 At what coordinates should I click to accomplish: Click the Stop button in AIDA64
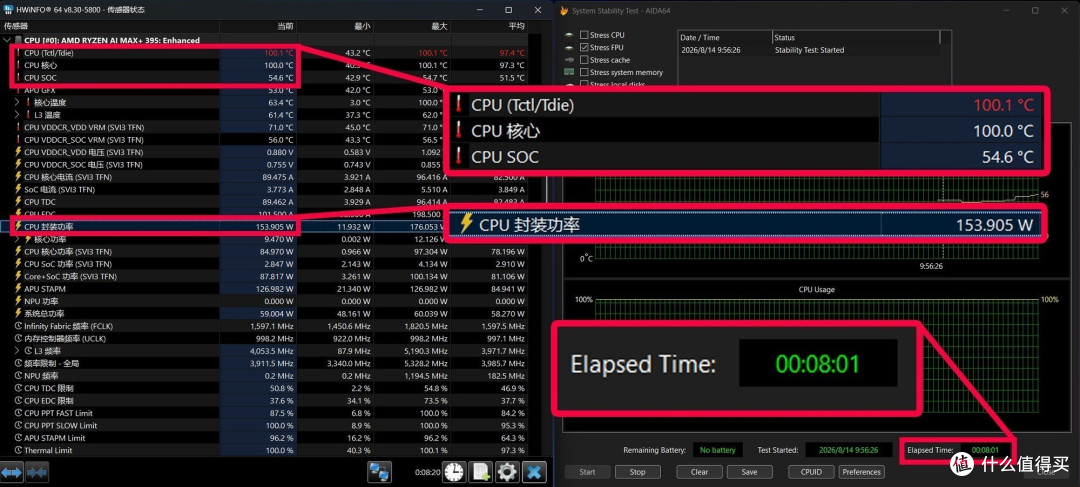(x=637, y=472)
